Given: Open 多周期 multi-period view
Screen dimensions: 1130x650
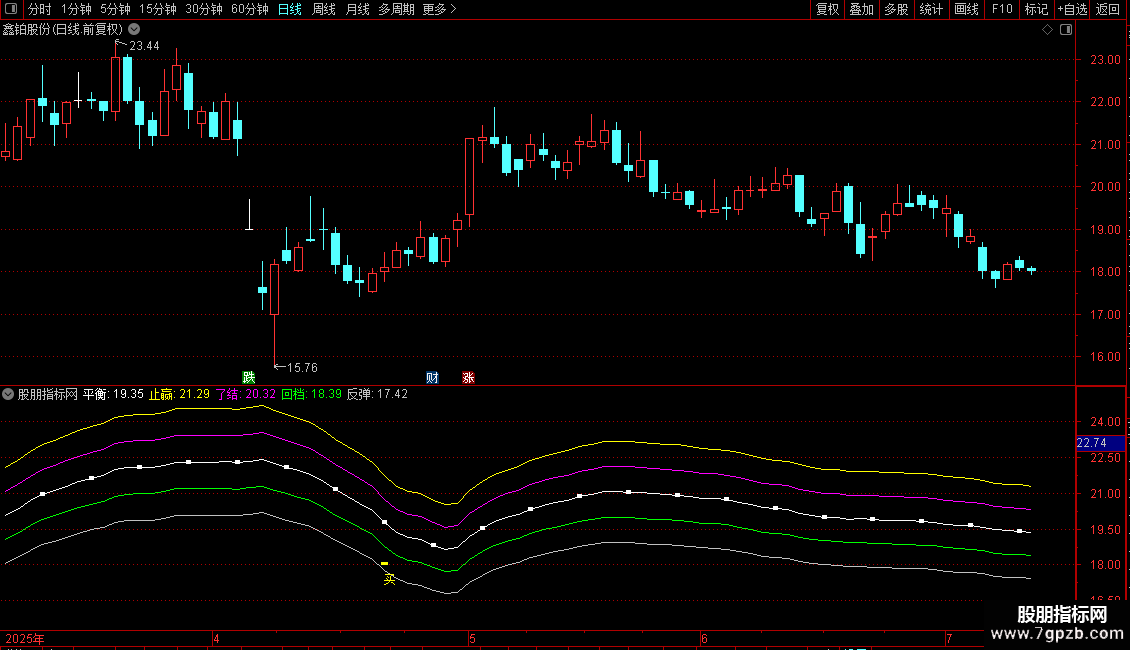Looking at the screenshot, I should click(x=396, y=9).
